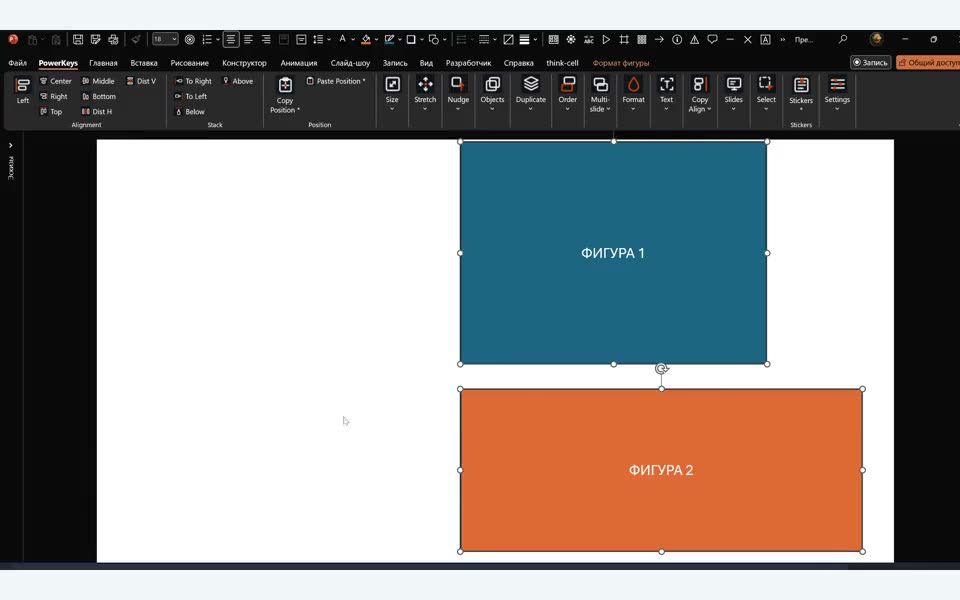Open the Objects dropdown
Screen dimensions: 960x600
(x=492, y=94)
